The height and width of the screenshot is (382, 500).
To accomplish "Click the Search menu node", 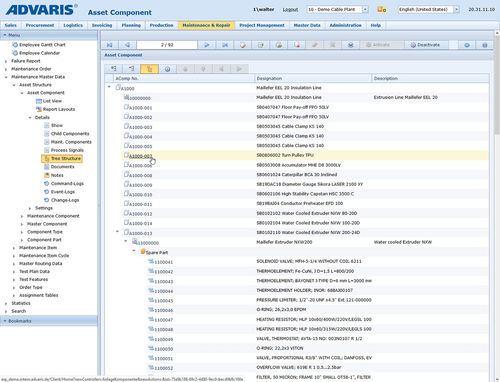I will coord(19,311).
